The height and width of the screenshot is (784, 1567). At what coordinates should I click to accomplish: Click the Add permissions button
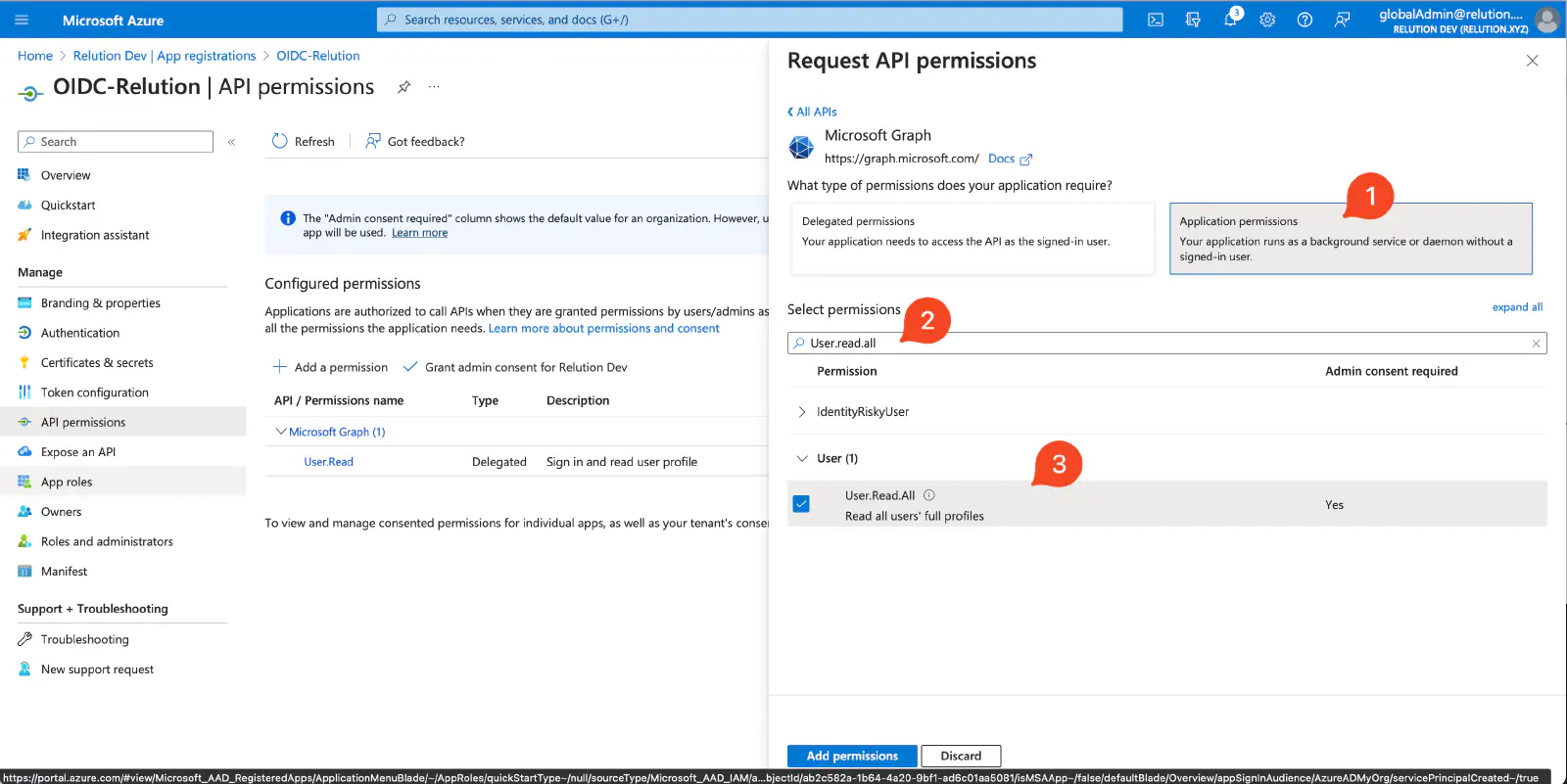pyautogui.click(x=852, y=756)
